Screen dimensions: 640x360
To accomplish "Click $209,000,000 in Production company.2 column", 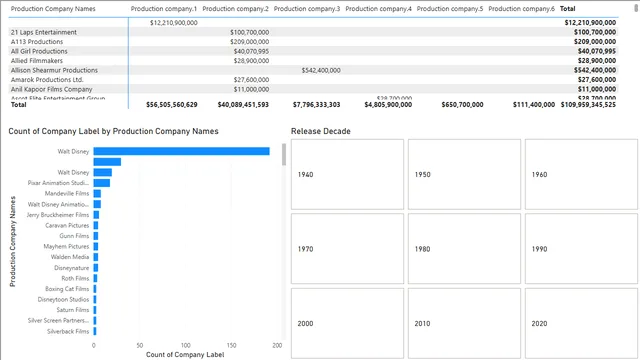I will [249, 42].
